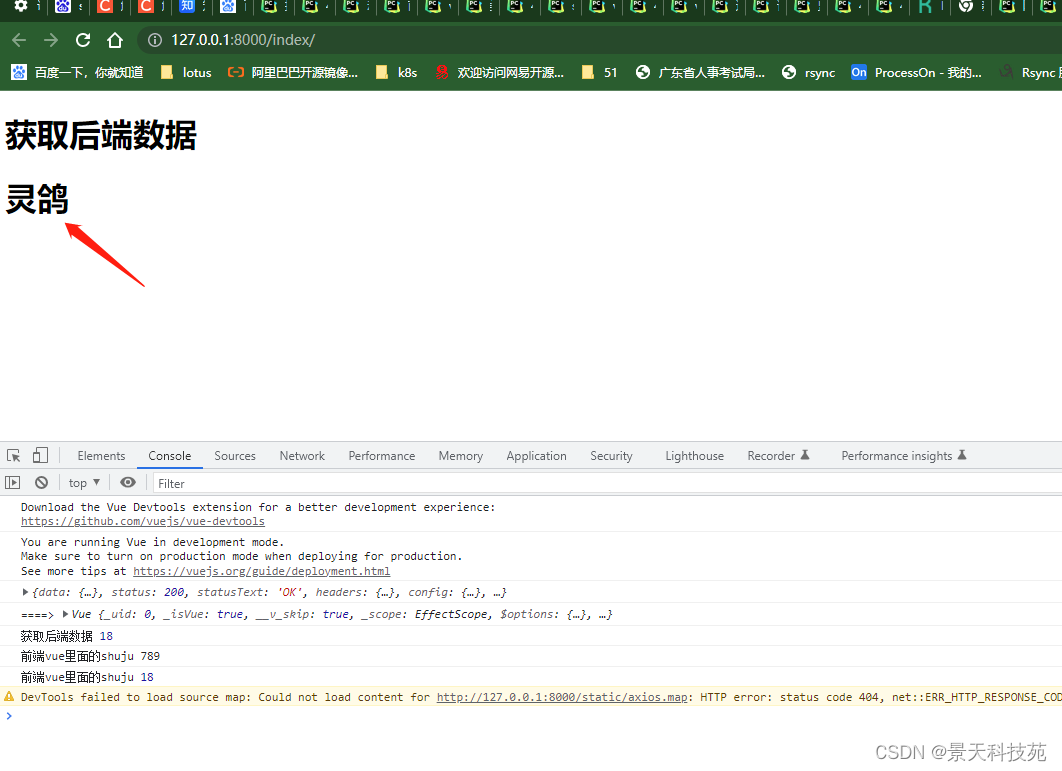The width and height of the screenshot is (1062, 771).
Task: Clear the console with the ban icon
Action: [x=41, y=483]
